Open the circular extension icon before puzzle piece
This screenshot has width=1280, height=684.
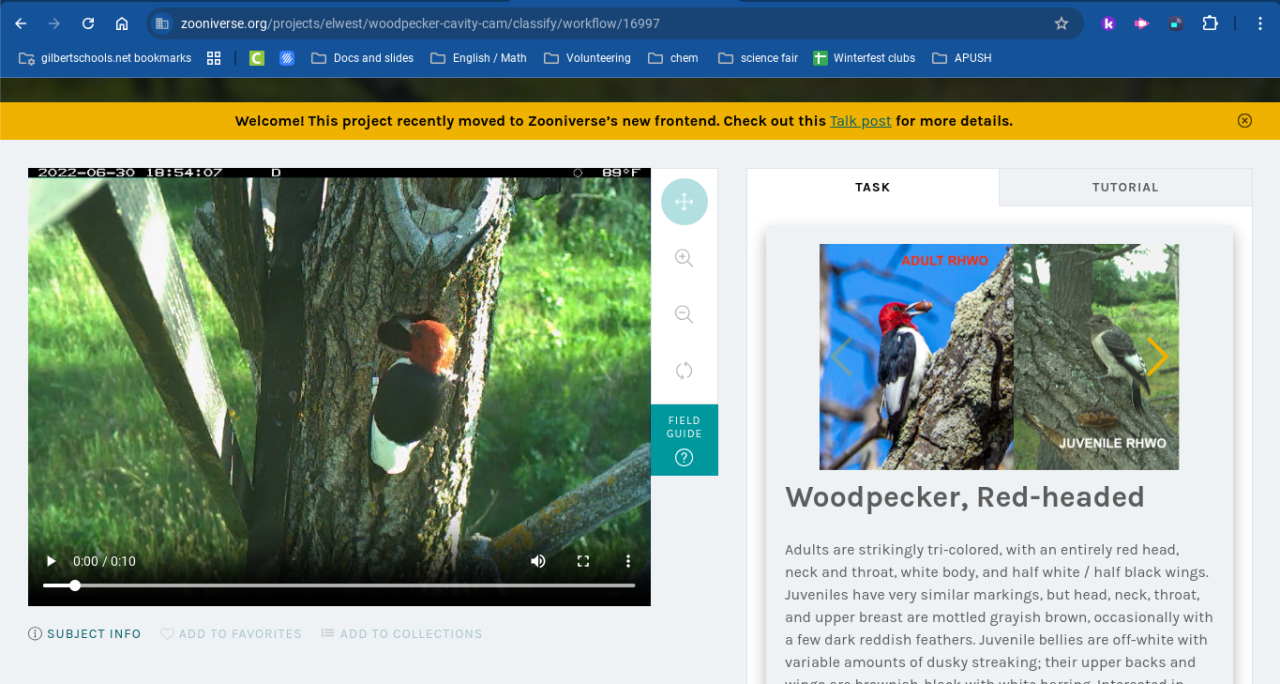(1176, 23)
